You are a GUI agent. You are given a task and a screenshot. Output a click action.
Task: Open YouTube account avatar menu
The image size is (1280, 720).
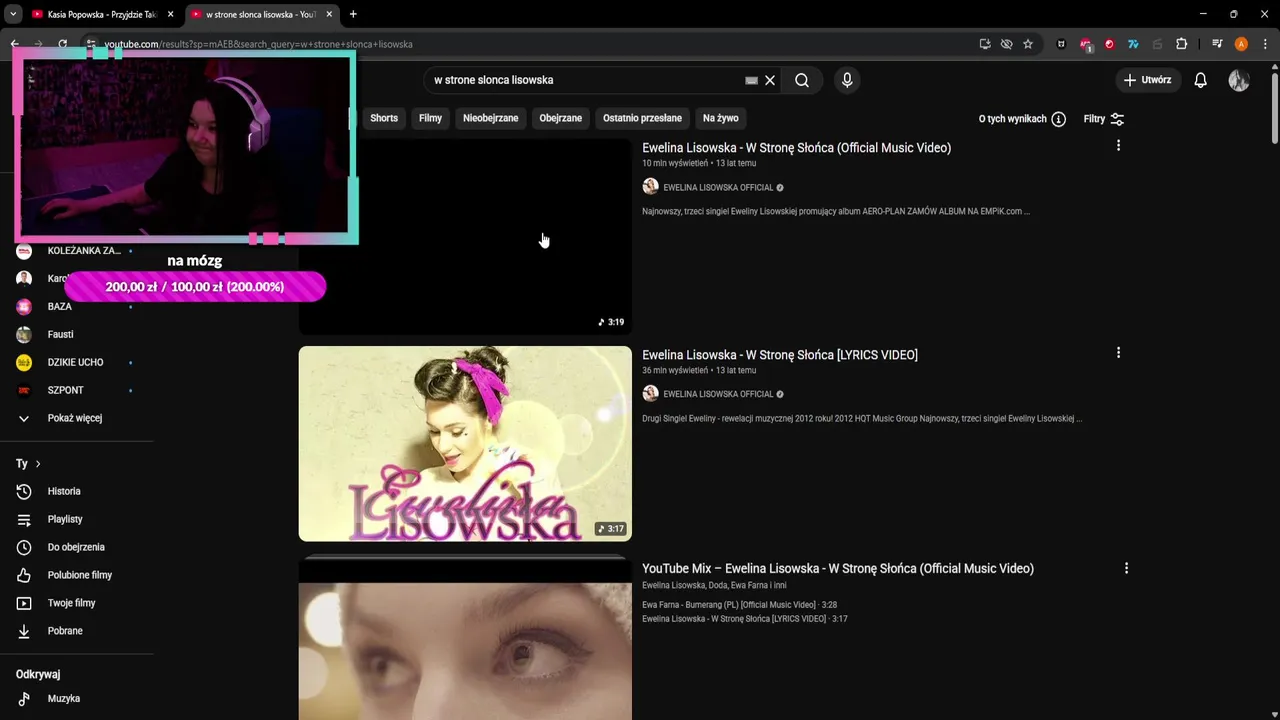[x=1239, y=80]
